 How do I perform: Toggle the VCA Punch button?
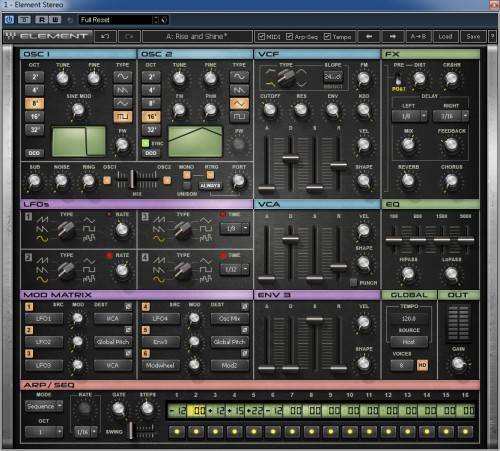click(x=354, y=283)
